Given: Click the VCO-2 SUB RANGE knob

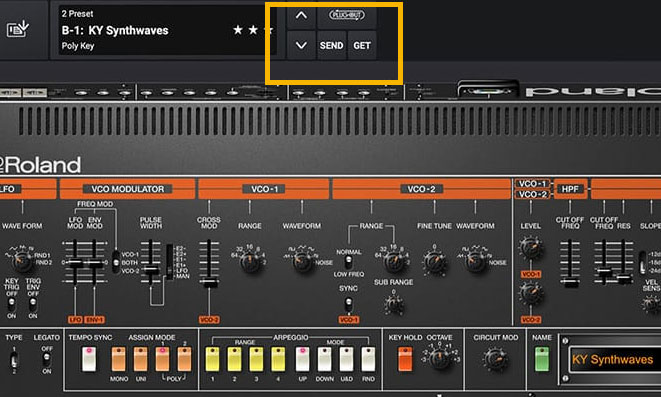Looking at the screenshot, I should pyautogui.click(x=395, y=304).
